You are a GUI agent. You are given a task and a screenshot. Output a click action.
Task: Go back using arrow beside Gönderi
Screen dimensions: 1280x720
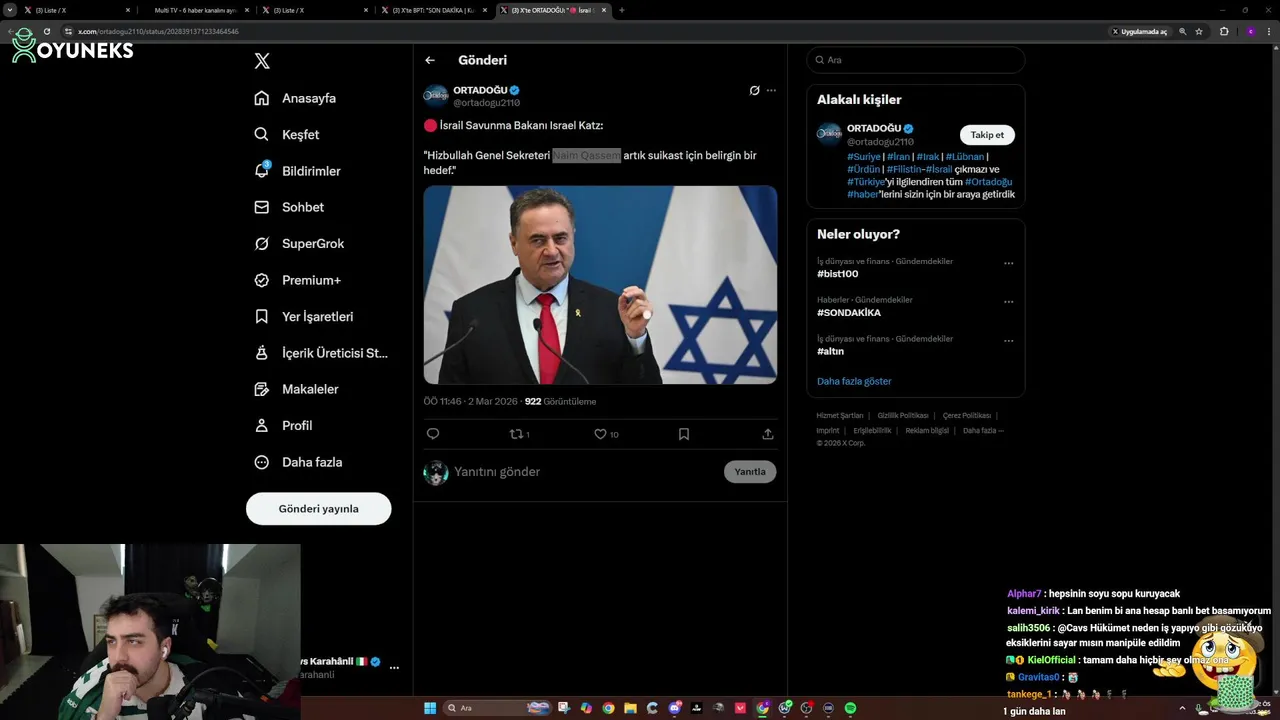[430, 60]
